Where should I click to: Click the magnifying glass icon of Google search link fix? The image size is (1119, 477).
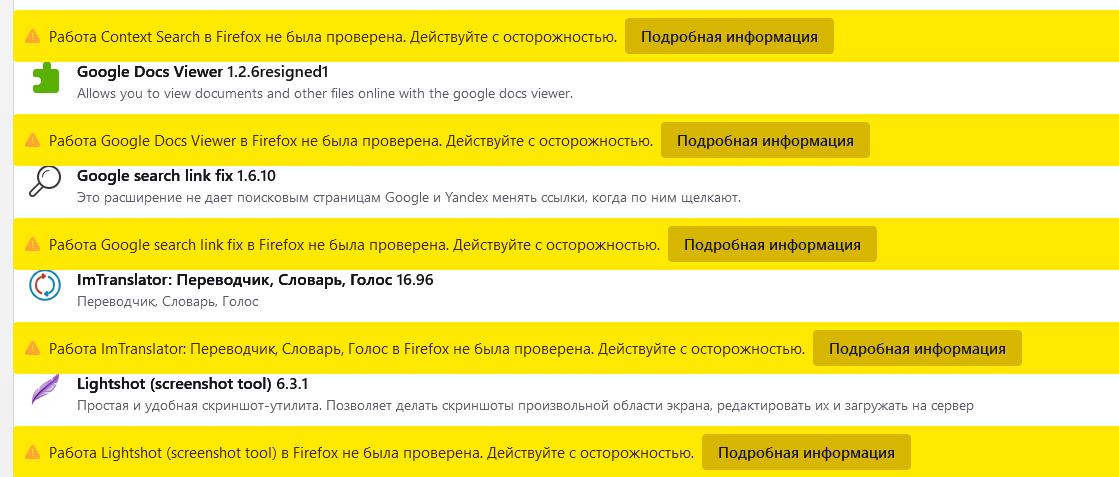pos(45,181)
